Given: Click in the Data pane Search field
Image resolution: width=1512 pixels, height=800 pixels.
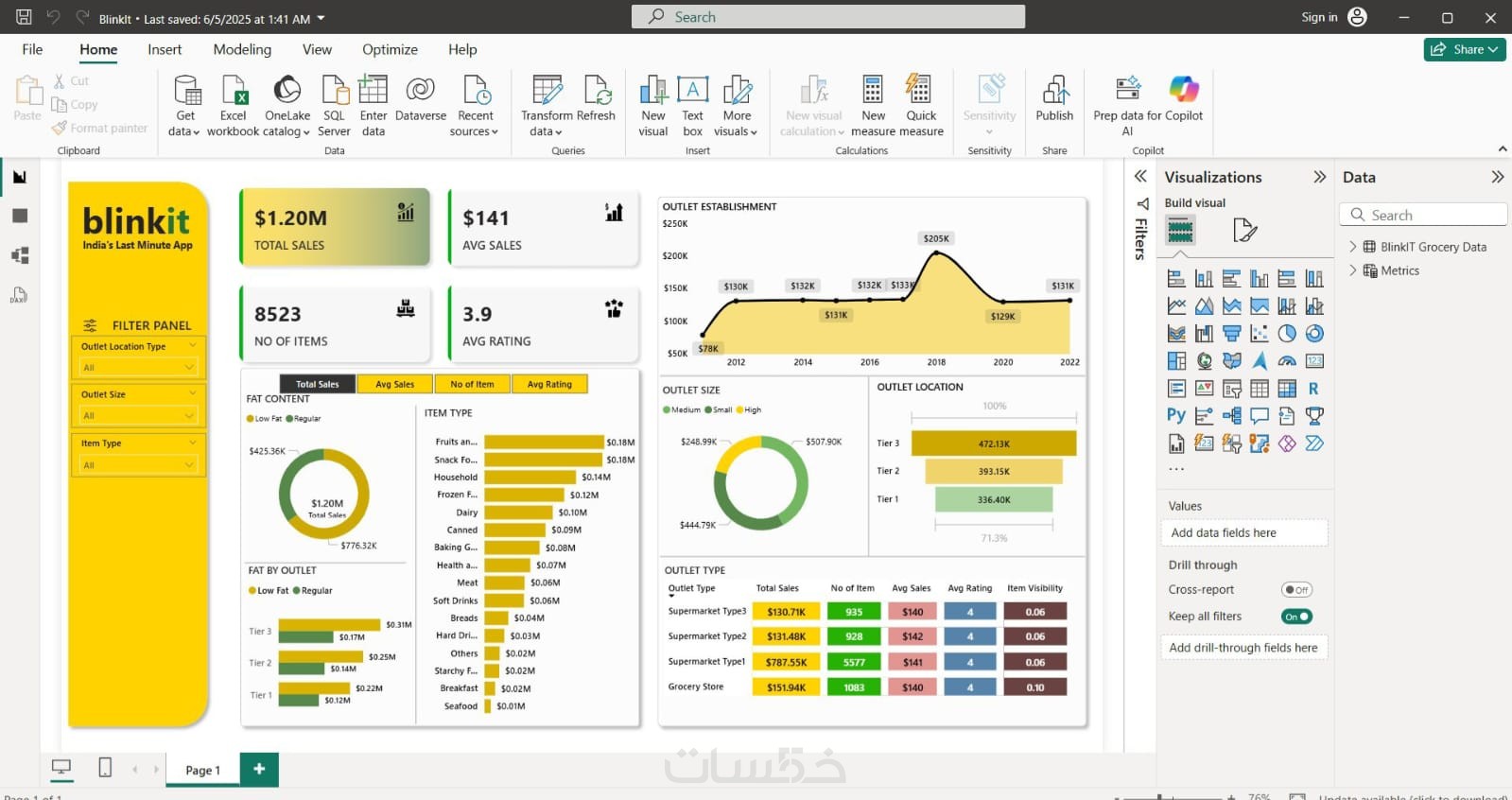Looking at the screenshot, I should (x=1423, y=216).
